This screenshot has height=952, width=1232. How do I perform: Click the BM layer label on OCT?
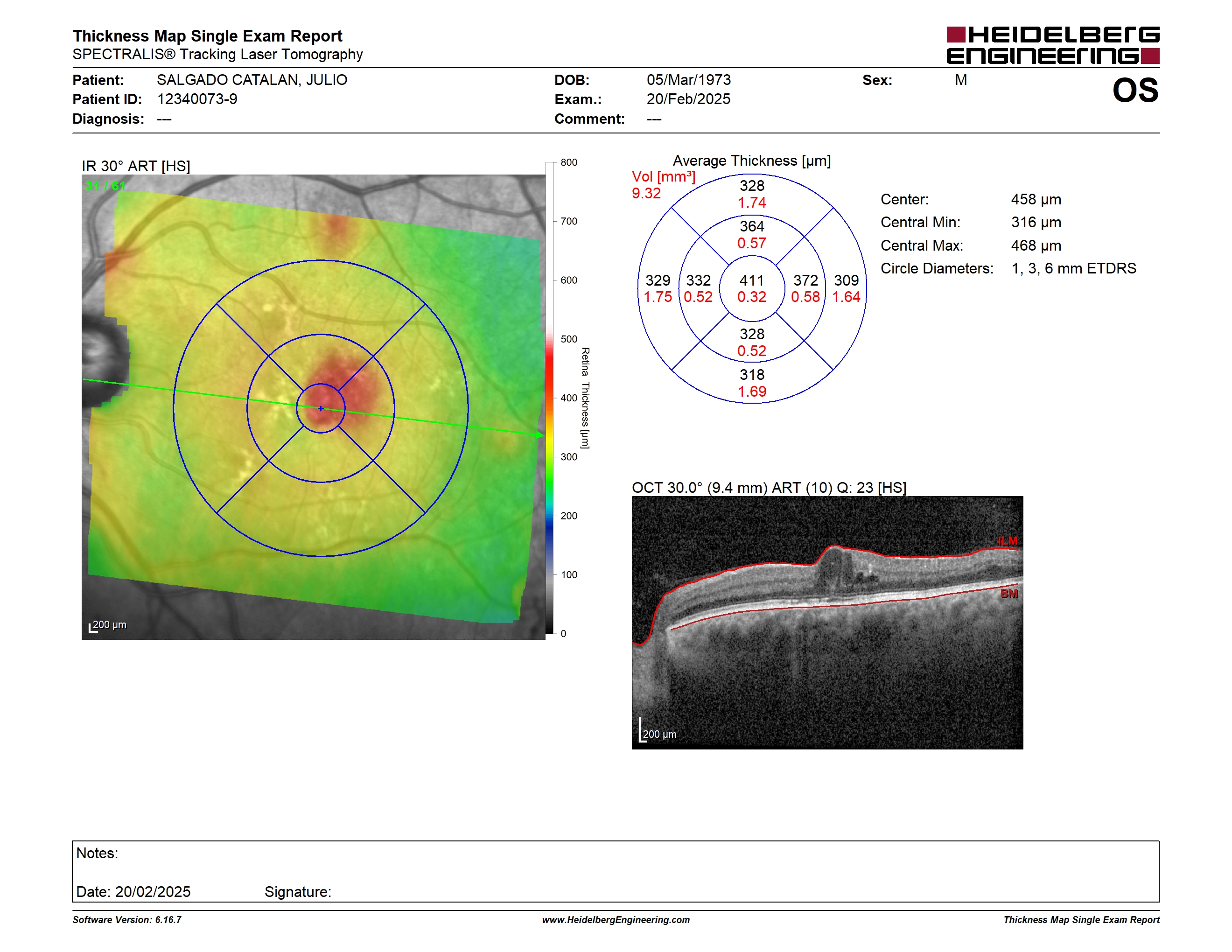click(1008, 593)
